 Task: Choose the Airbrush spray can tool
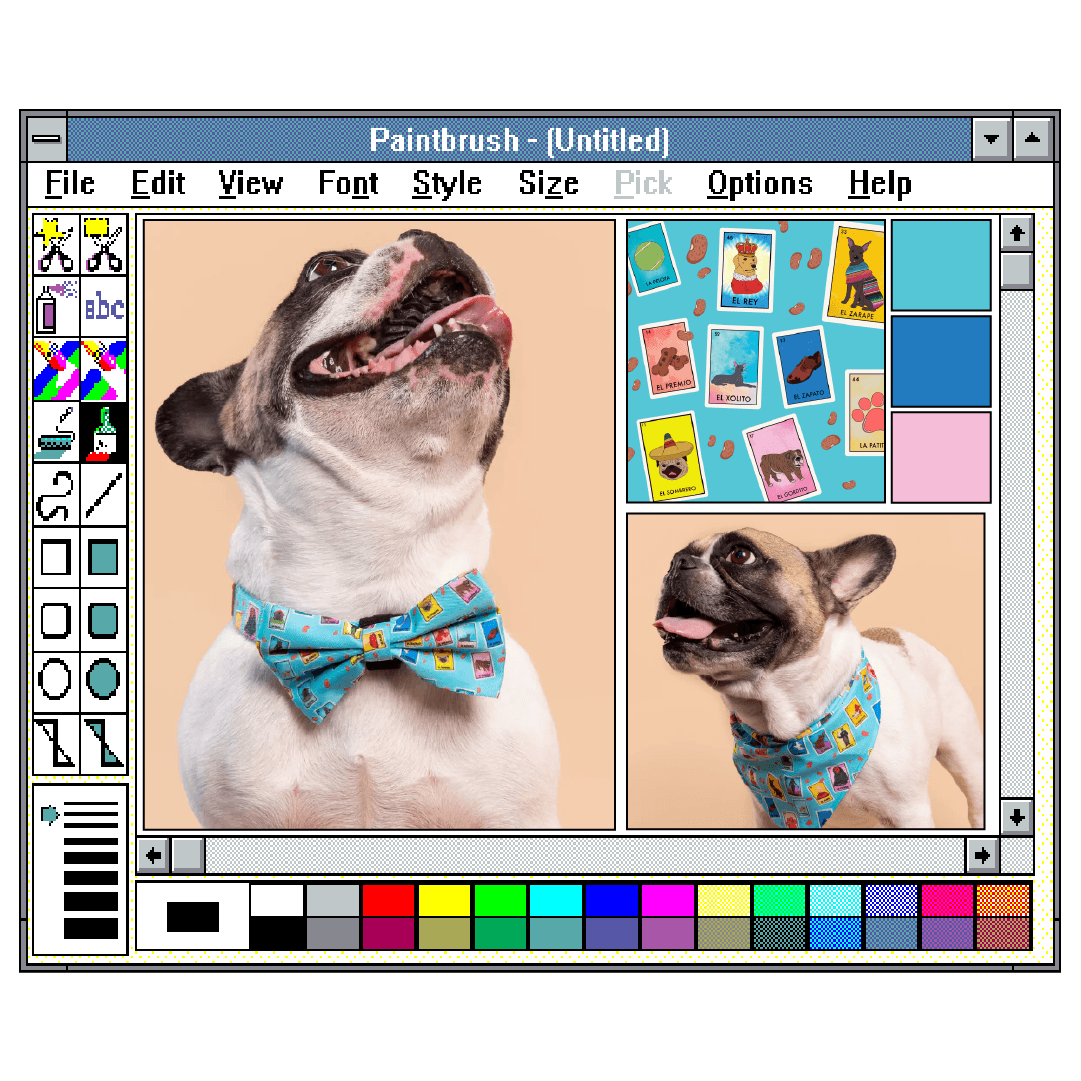(57, 307)
